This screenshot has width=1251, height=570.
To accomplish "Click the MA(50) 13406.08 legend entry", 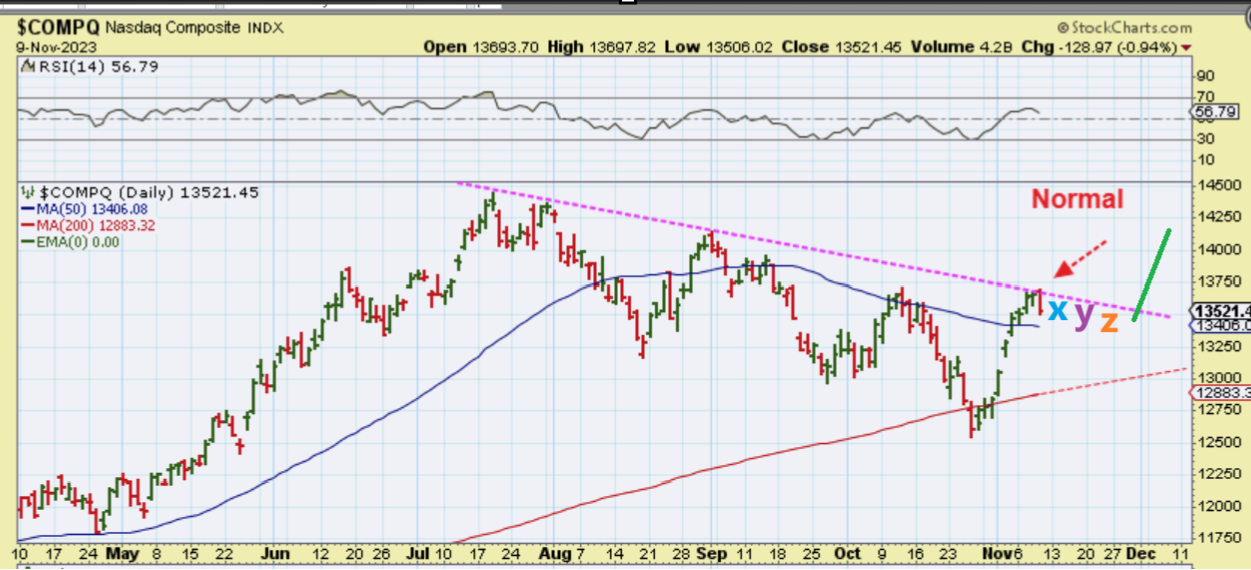I will click(86, 209).
